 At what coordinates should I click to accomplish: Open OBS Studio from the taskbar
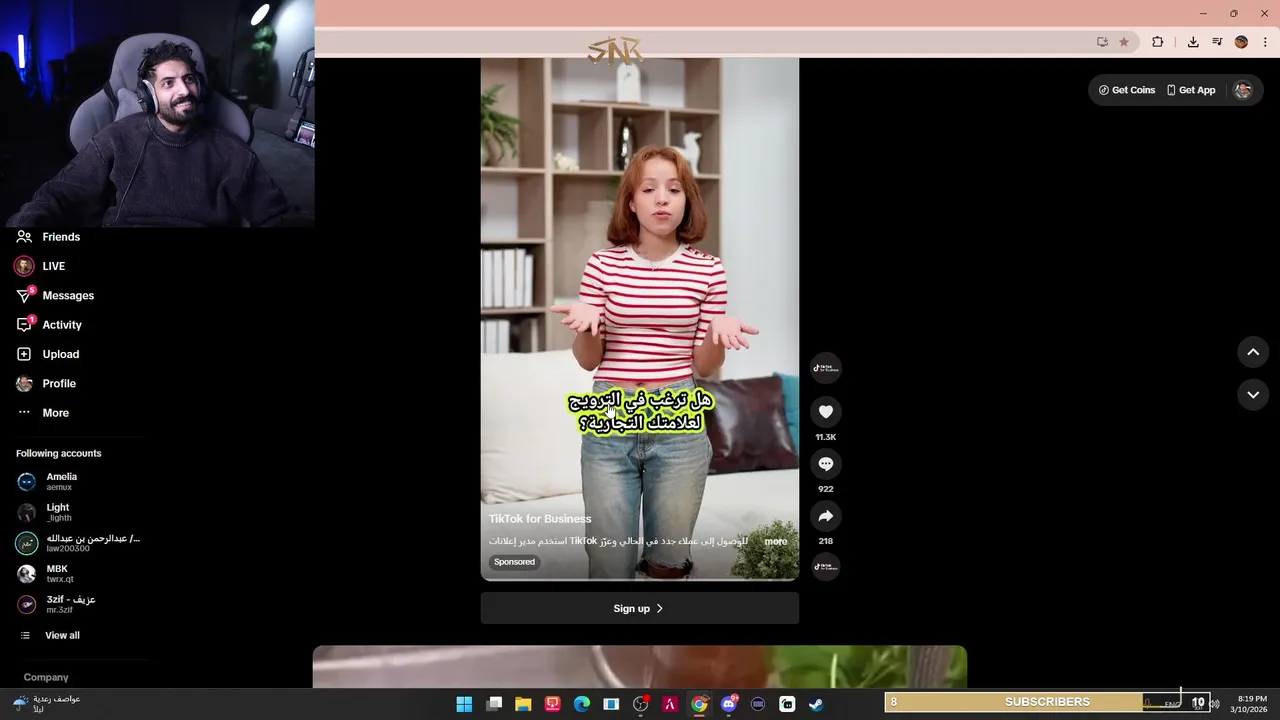point(641,704)
